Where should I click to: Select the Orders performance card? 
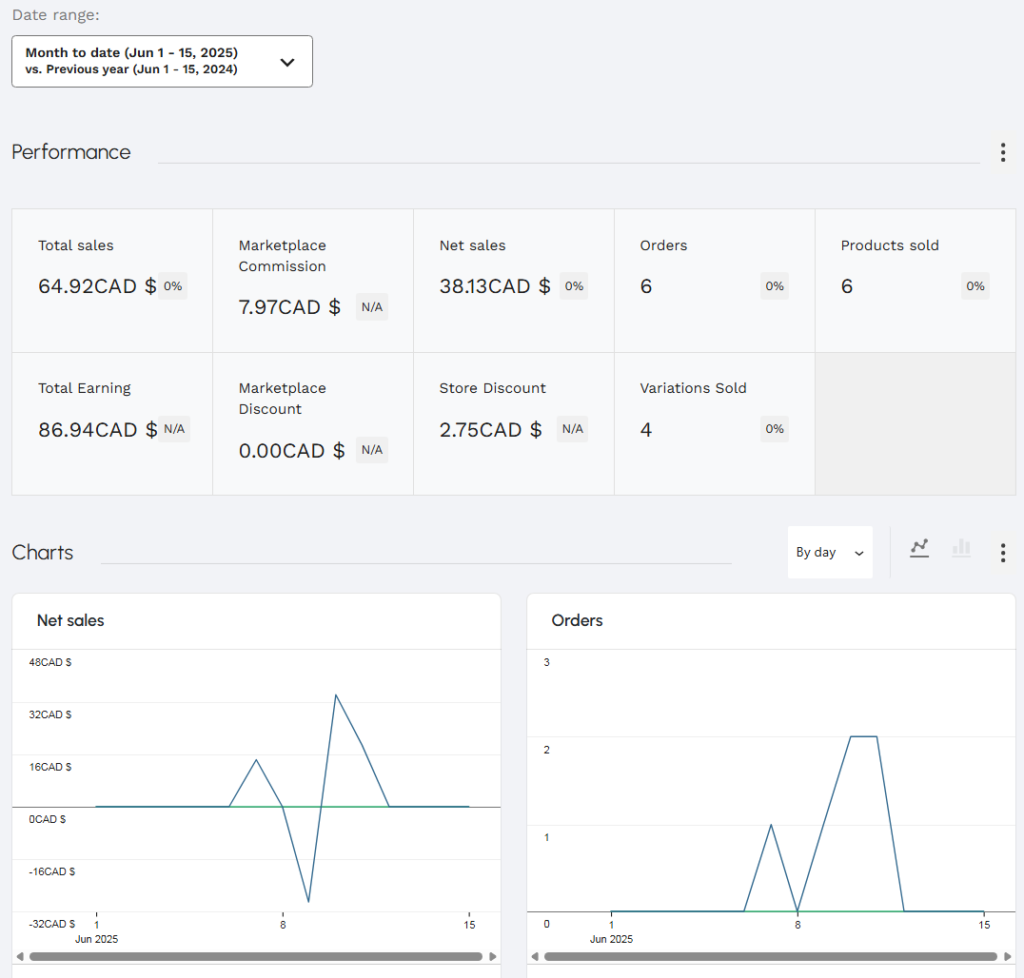[x=714, y=280]
